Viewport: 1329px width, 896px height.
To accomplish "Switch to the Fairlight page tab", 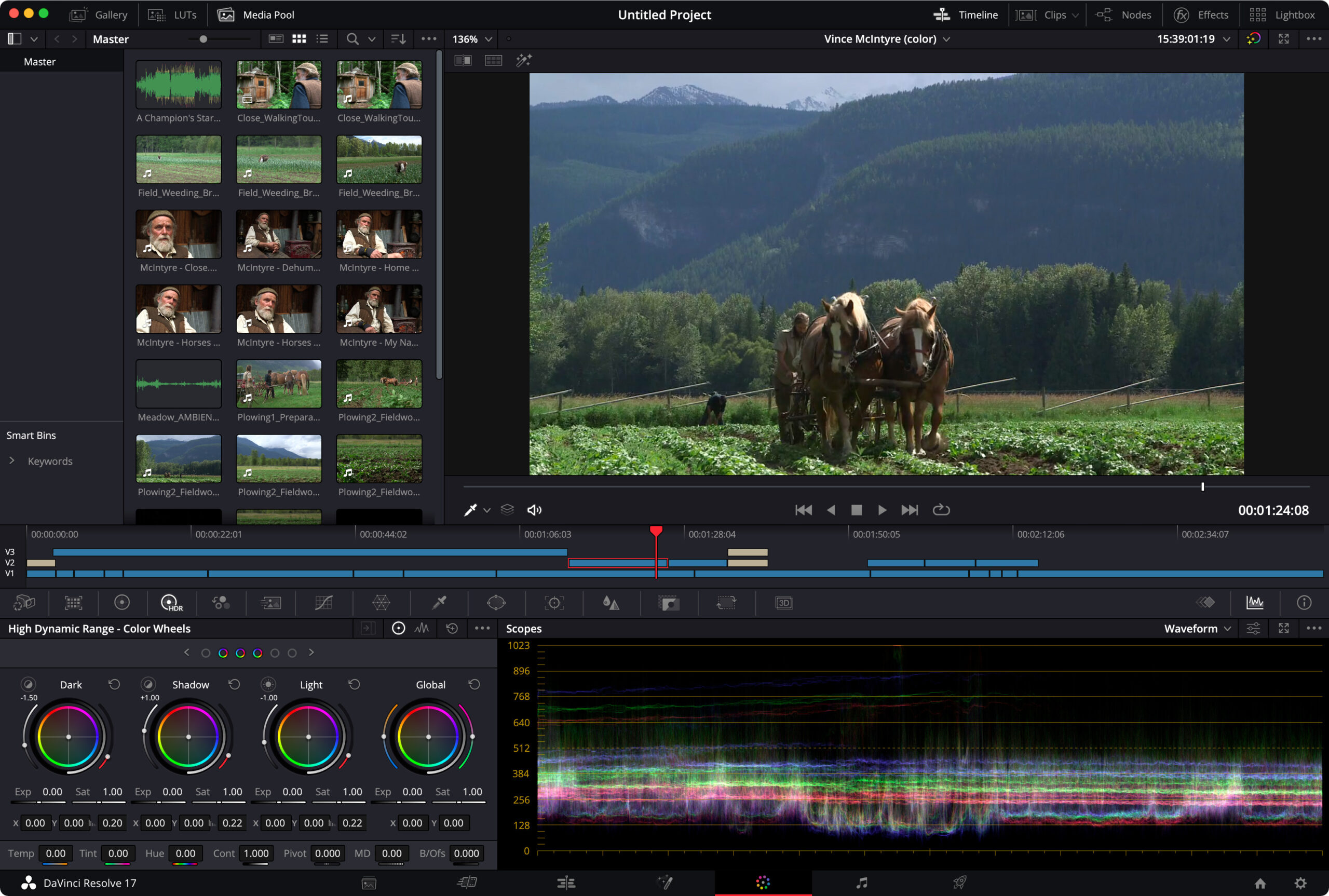I will pos(862,883).
